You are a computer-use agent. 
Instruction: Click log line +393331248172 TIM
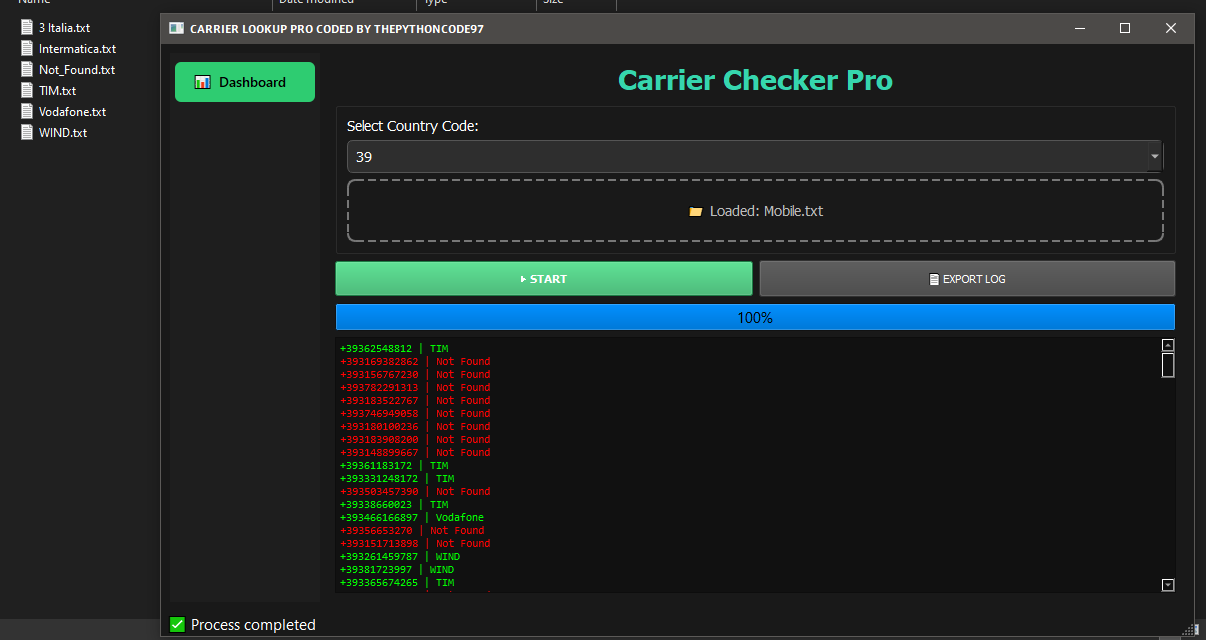[397, 479]
